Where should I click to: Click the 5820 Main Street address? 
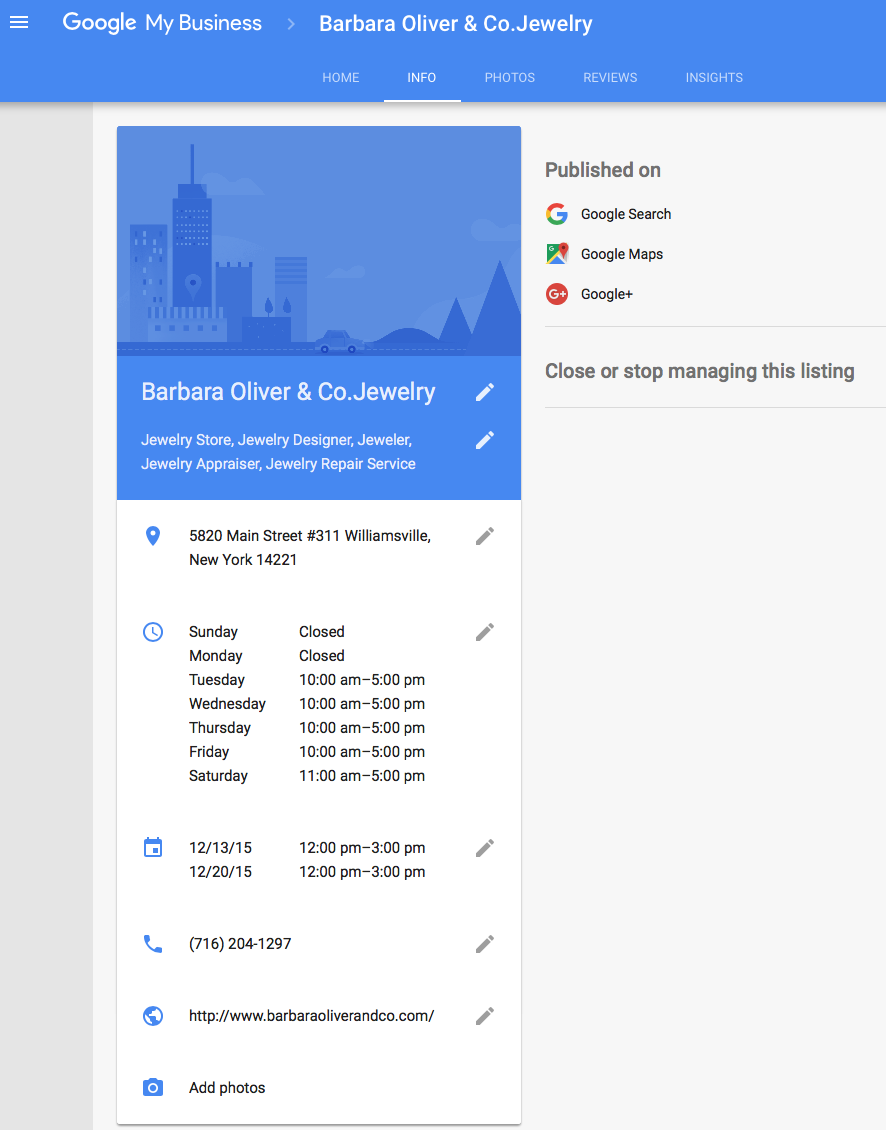click(x=310, y=548)
